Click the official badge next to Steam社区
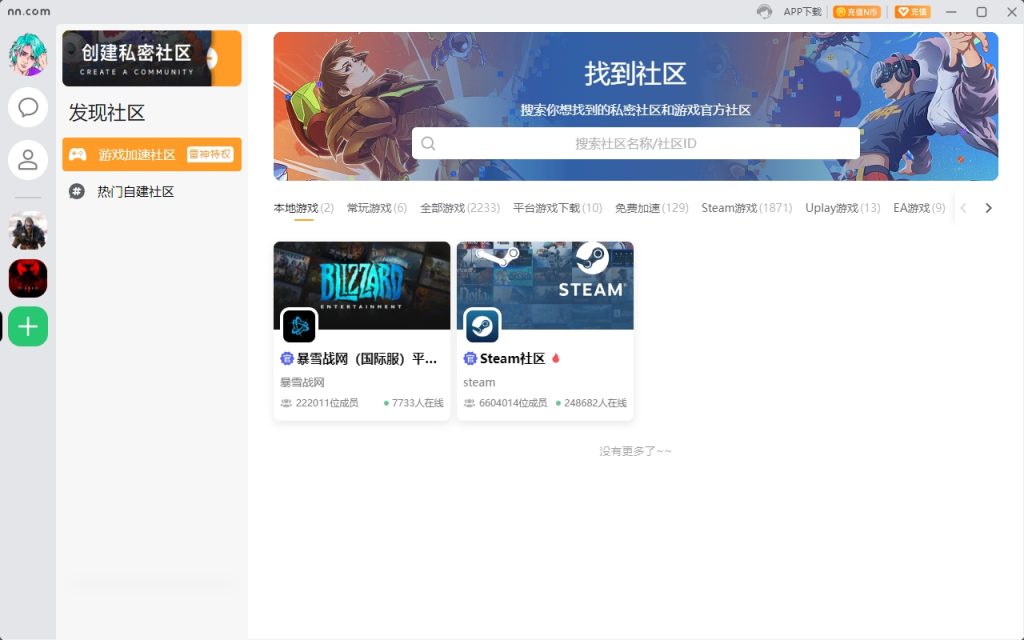The width and height of the screenshot is (1024, 640). tap(470, 359)
